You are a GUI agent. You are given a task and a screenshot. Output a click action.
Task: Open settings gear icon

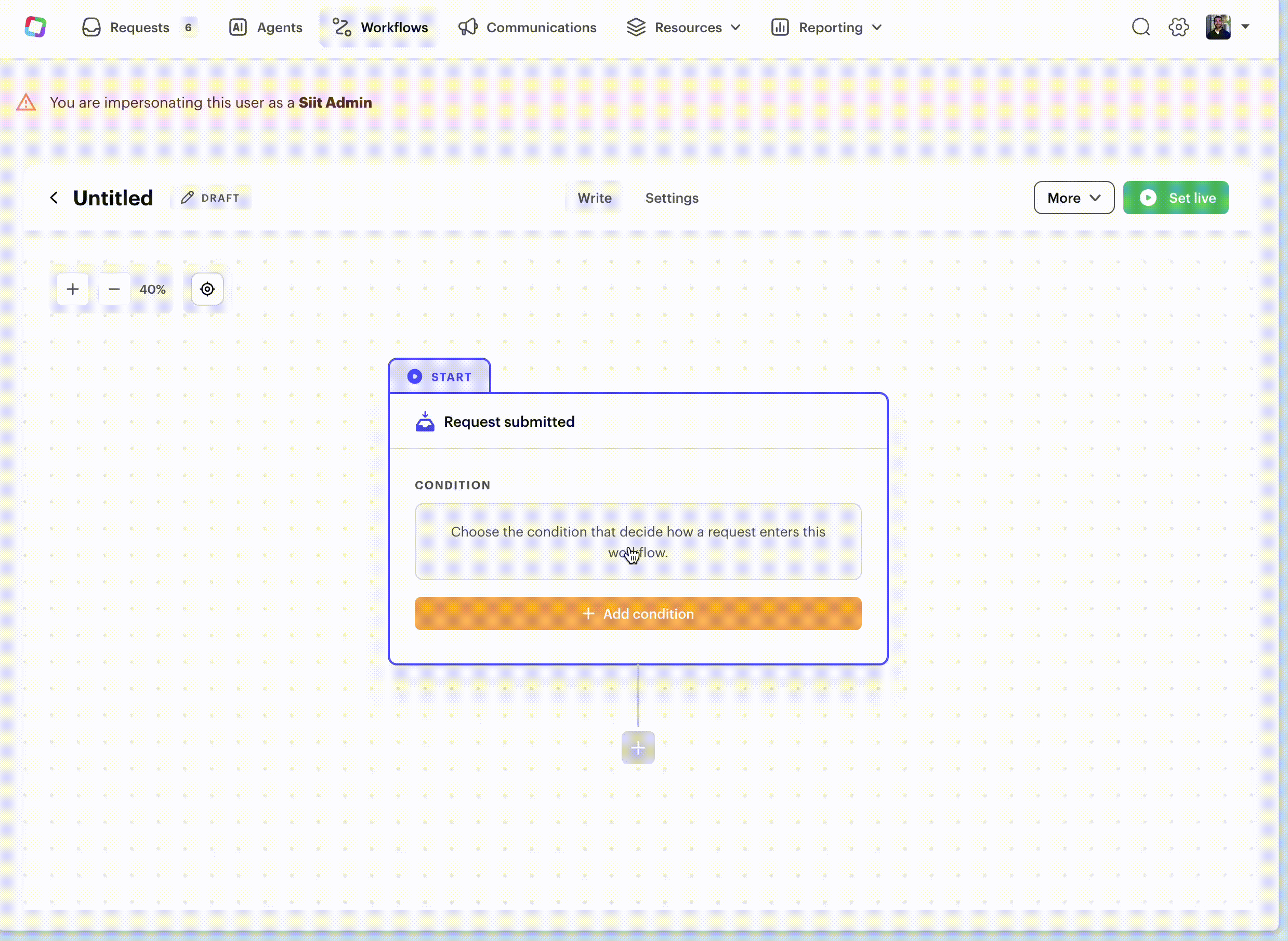[x=1178, y=27]
